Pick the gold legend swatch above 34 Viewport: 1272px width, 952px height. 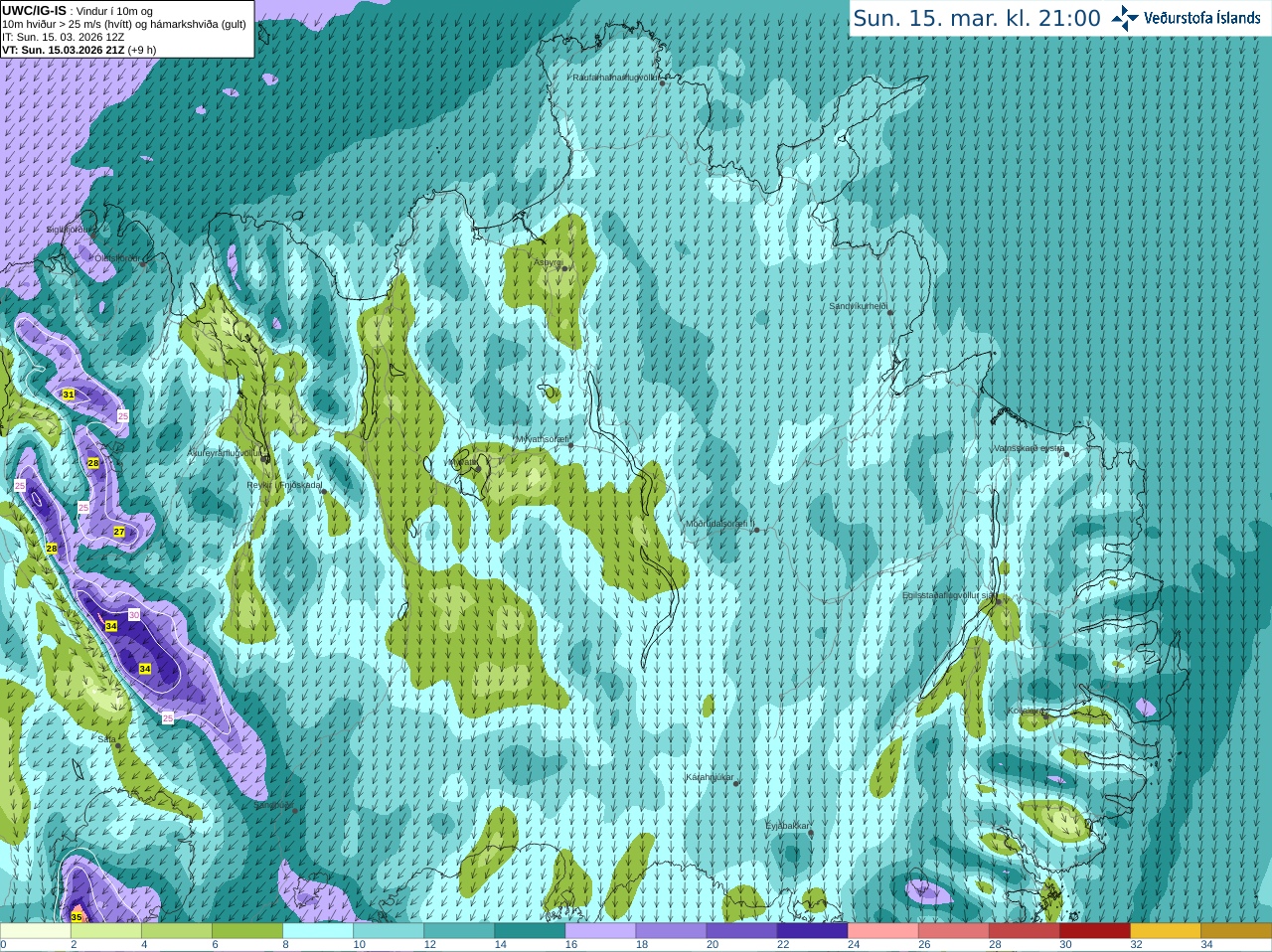tap(1236, 931)
